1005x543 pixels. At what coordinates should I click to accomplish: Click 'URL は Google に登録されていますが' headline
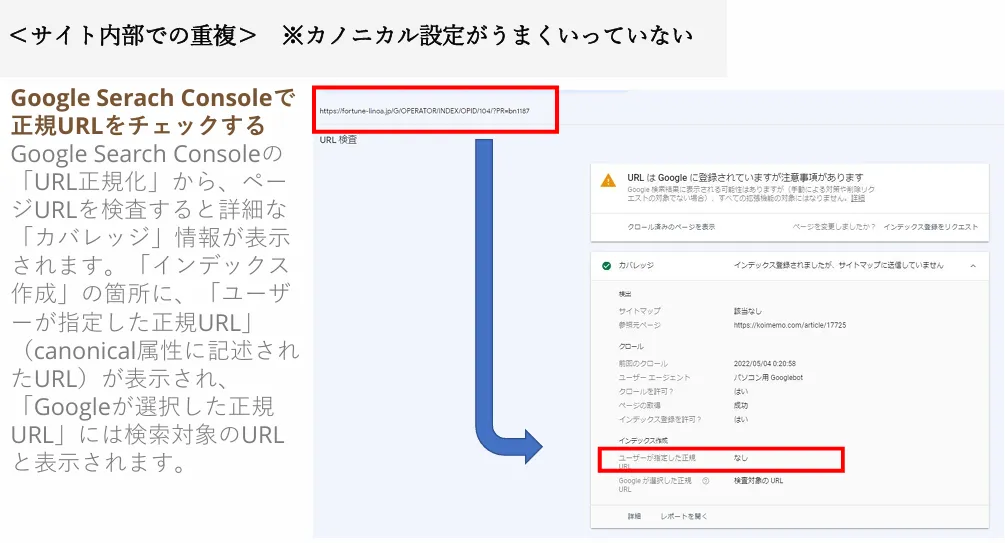click(x=745, y=178)
